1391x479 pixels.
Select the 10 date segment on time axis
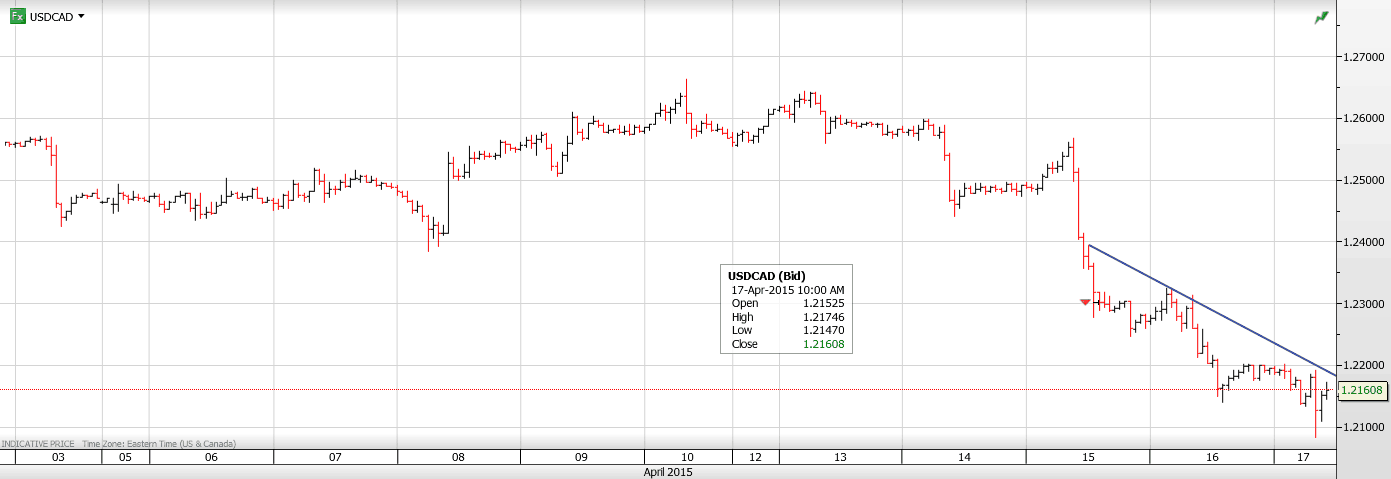tap(688, 457)
